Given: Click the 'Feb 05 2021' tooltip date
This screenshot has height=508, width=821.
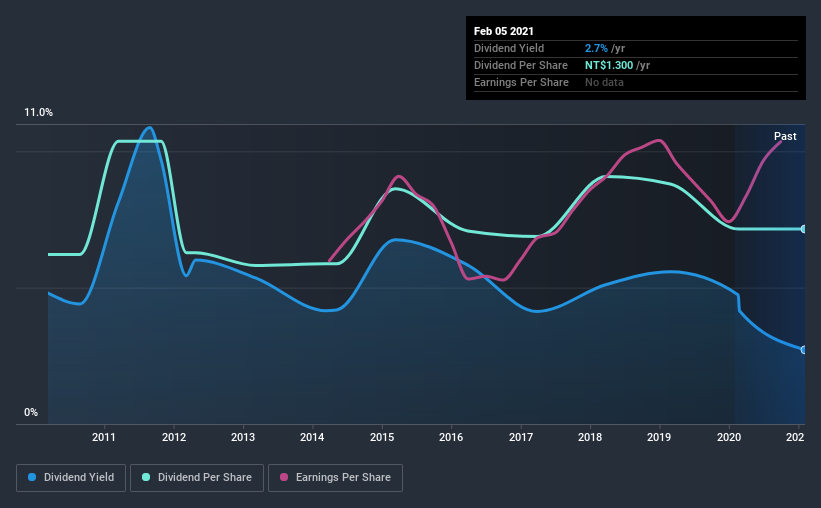Looking at the screenshot, I should (x=504, y=31).
